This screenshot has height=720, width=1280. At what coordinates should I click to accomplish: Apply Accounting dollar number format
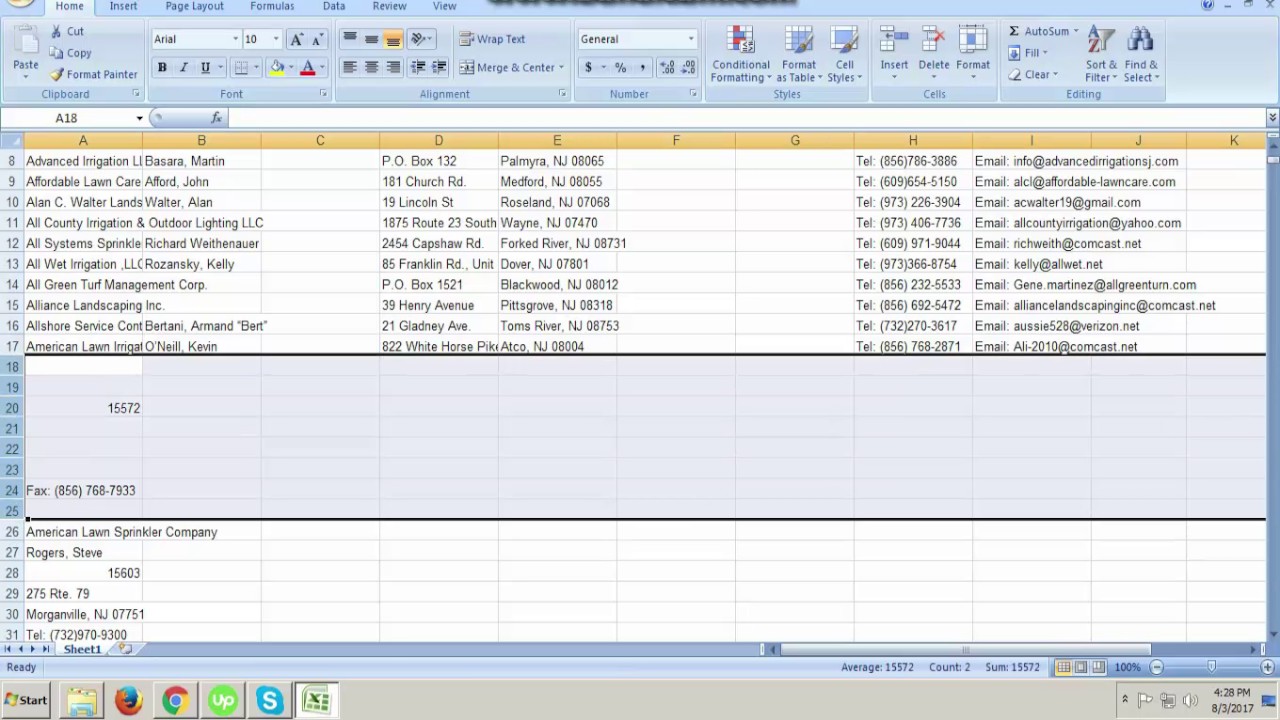click(588, 67)
